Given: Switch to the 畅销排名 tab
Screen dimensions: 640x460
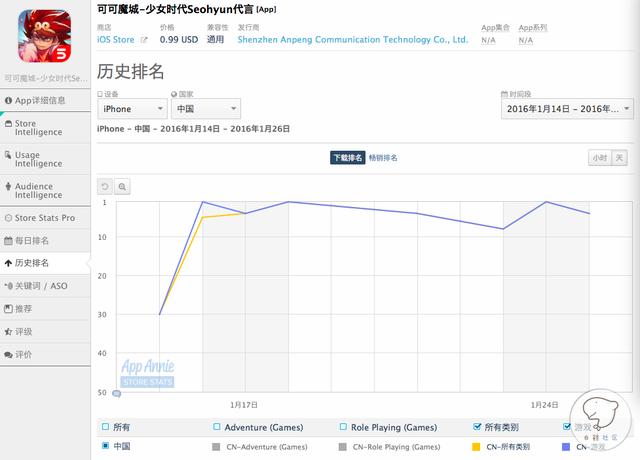Looking at the screenshot, I should 383,158.
